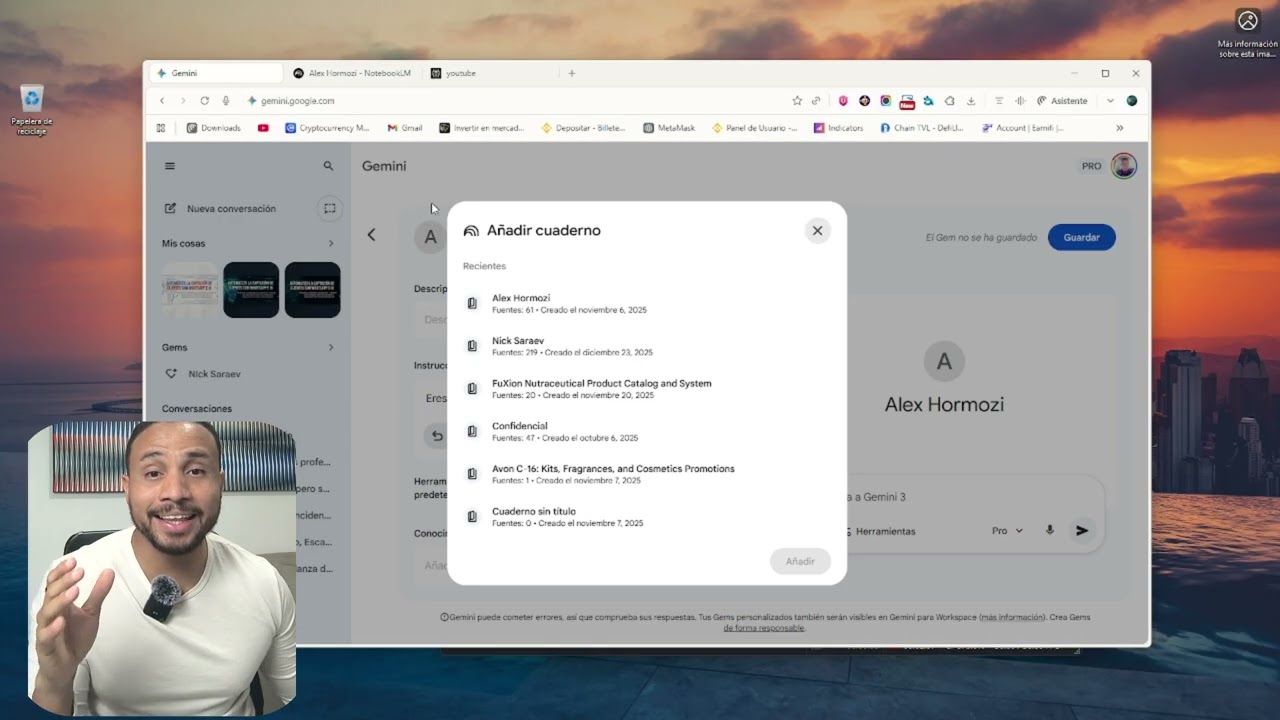Click the undo arrow button in instructions
1280x720 pixels.
coord(436,435)
